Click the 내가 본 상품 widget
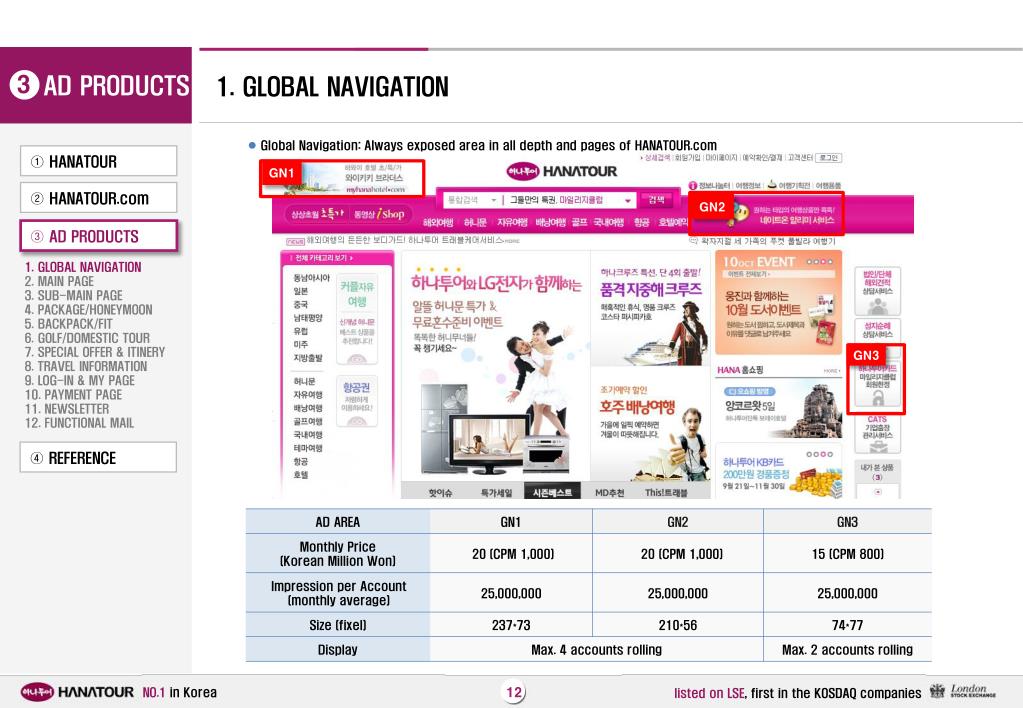The image size is (1023, 708). [878, 478]
